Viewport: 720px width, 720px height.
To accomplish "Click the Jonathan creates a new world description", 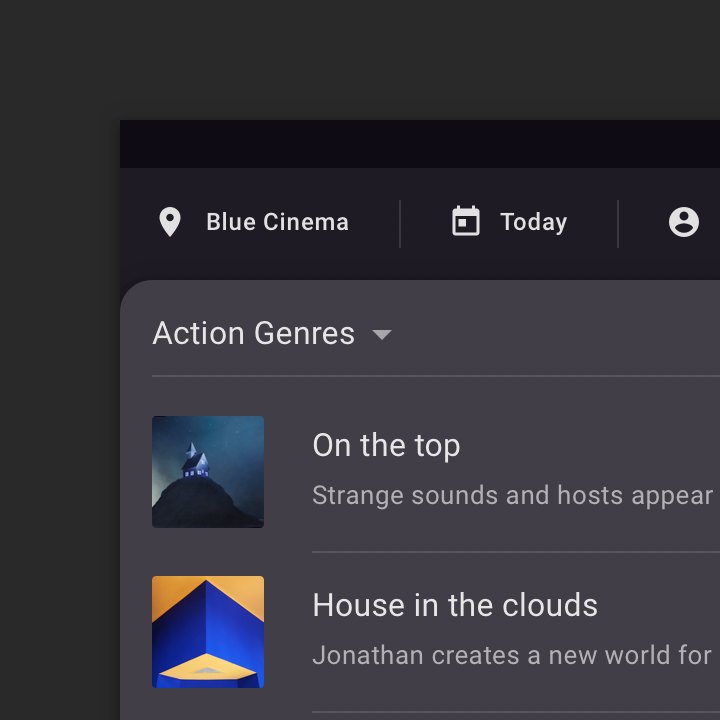I will pos(512,655).
